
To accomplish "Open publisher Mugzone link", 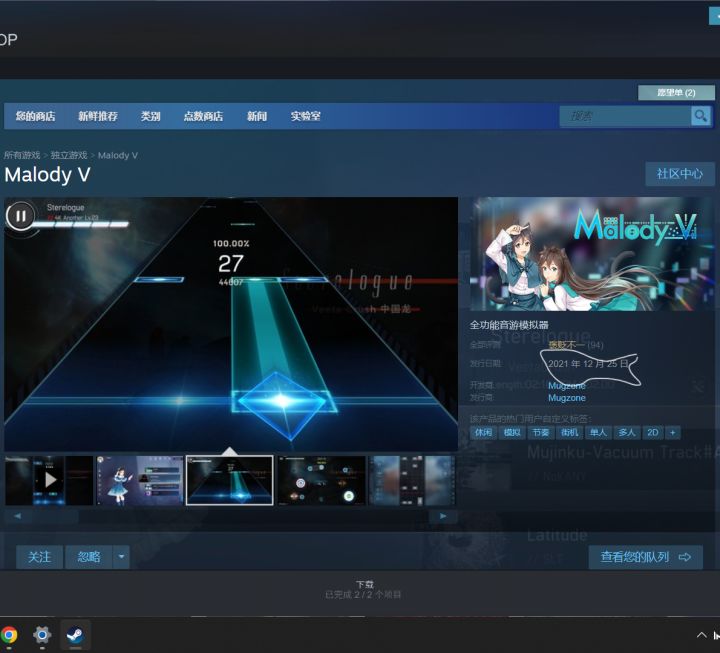I will click(567, 398).
